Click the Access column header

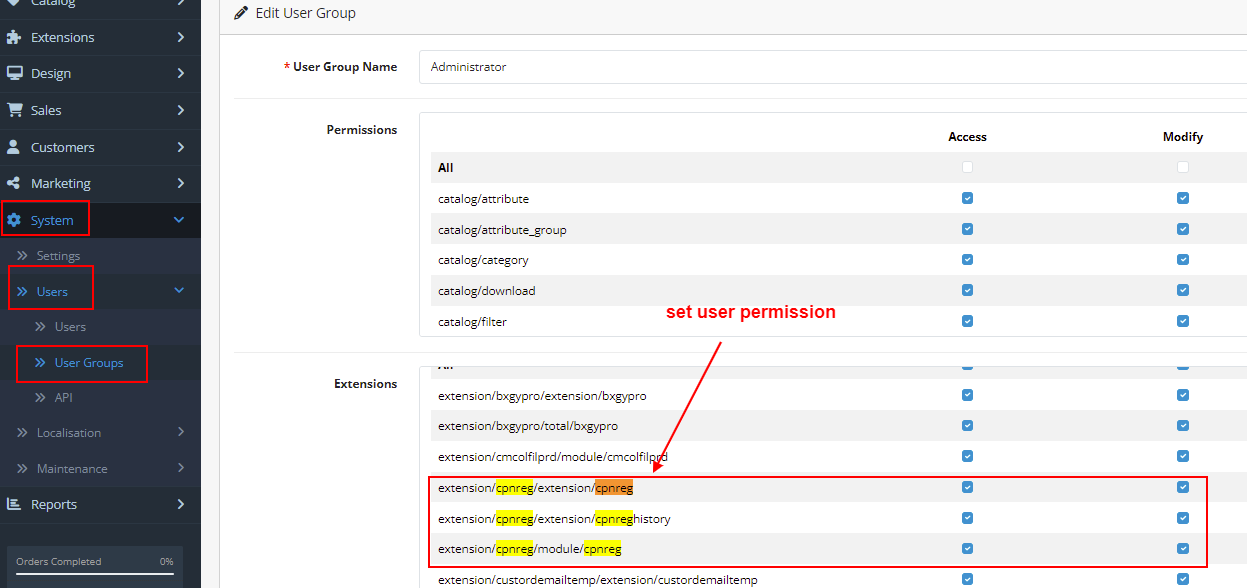point(967,137)
